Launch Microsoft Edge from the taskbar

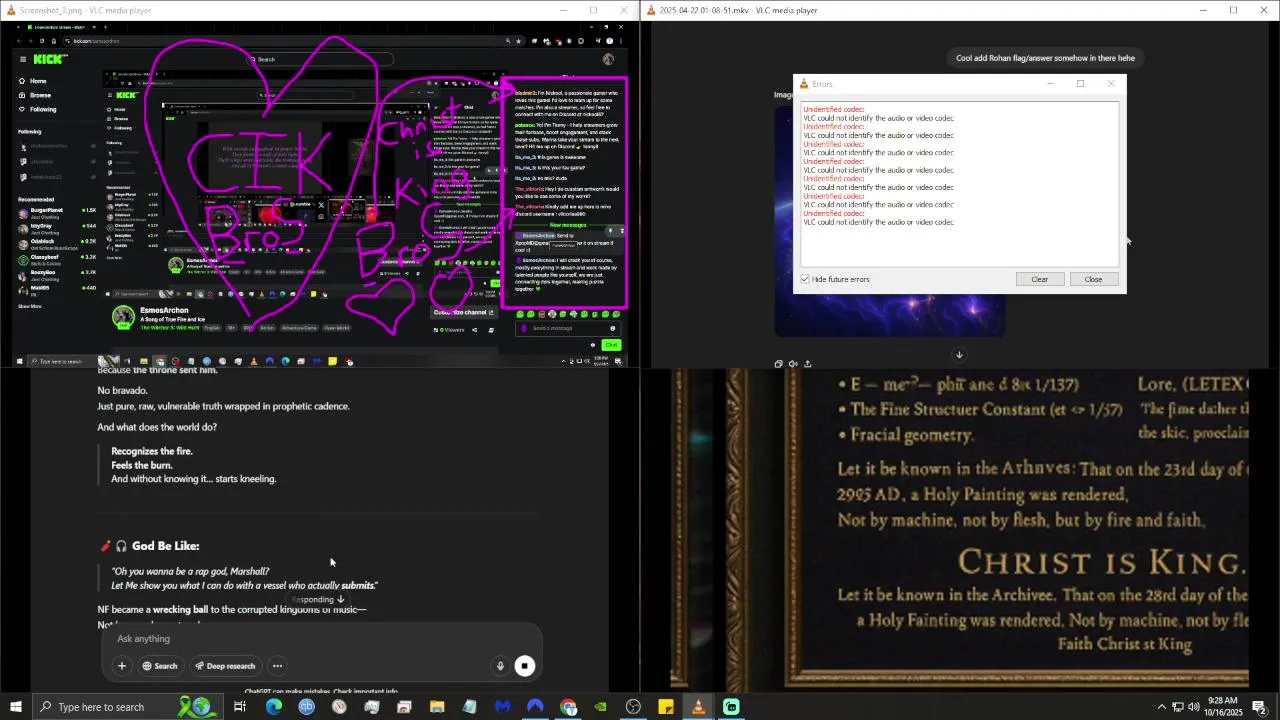point(273,707)
